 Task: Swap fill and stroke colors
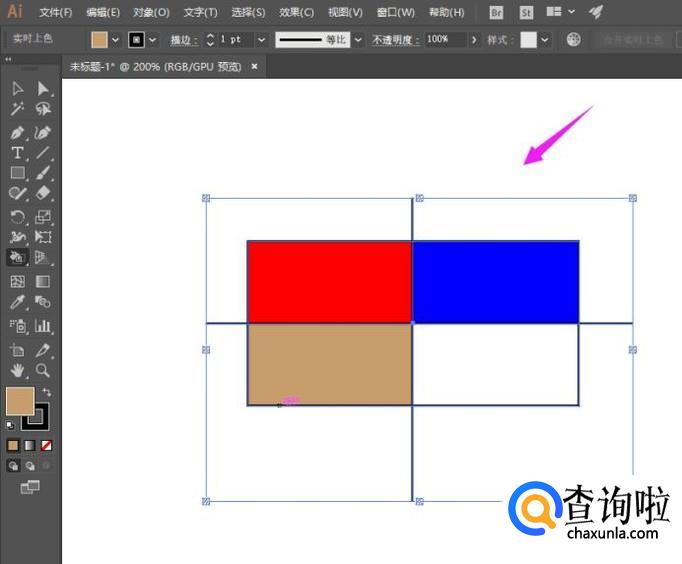pyautogui.click(x=47, y=392)
